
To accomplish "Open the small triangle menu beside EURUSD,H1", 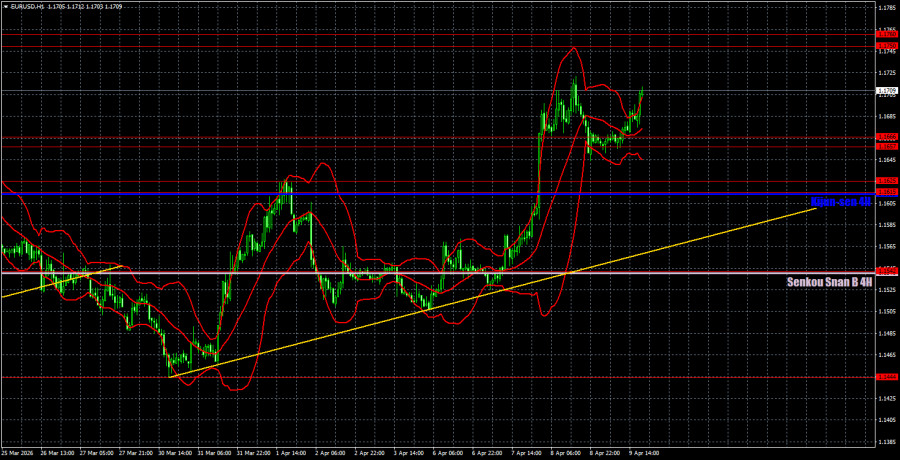I will coord(4,7).
